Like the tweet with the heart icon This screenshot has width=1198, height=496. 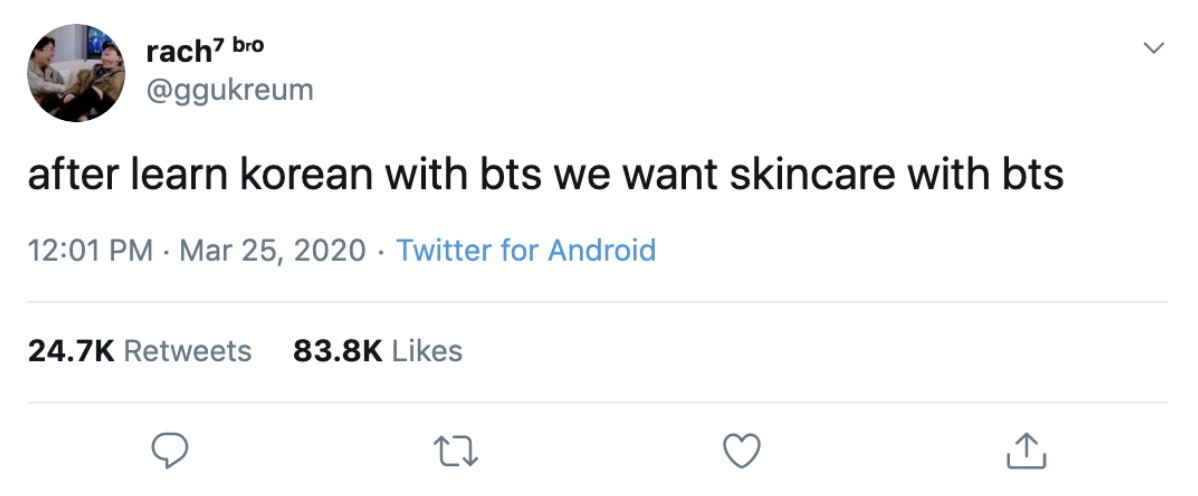pyautogui.click(x=741, y=450)
